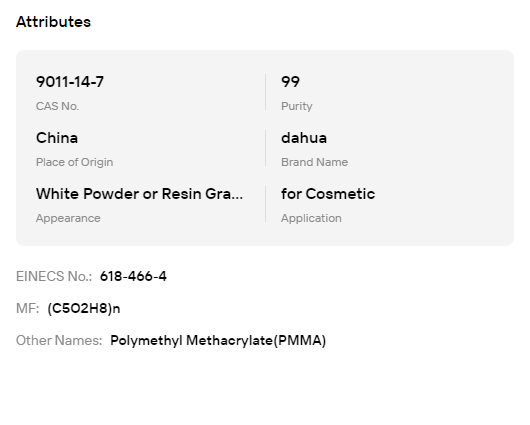Viewport: 530px width, 425px height.
Task: Click the Attributes heading
Action: pos(53,22)
